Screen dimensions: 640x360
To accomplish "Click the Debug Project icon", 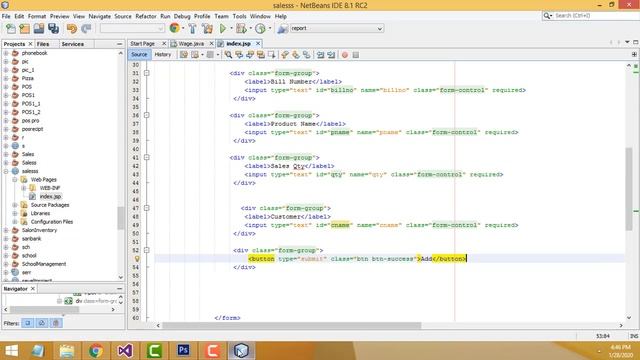I will pyautogui.click(x=241, y=29).
